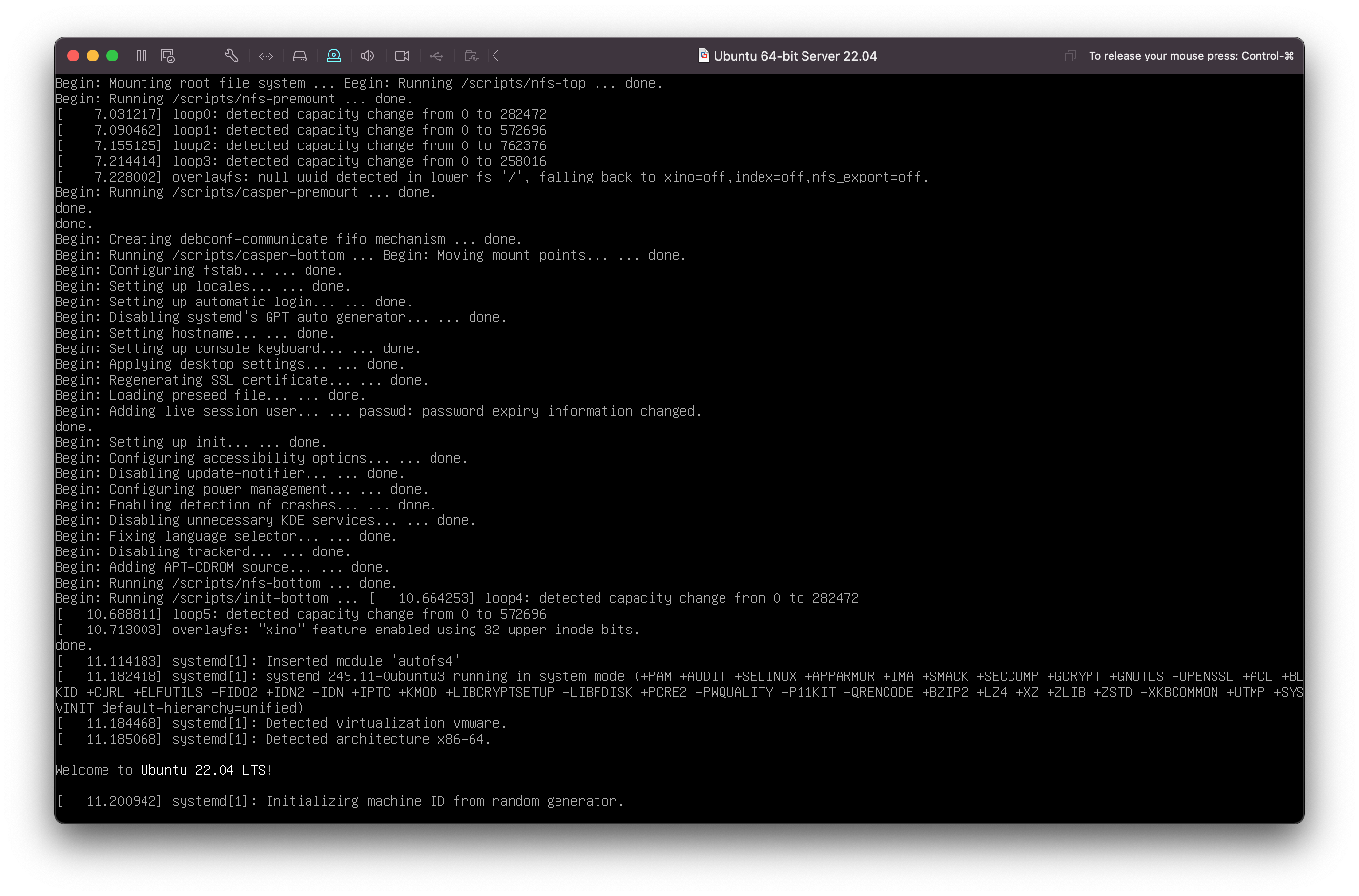The height and width of the screenshot is (896, 1359).
Task: Click the USB devices icon
Action: 436,56
